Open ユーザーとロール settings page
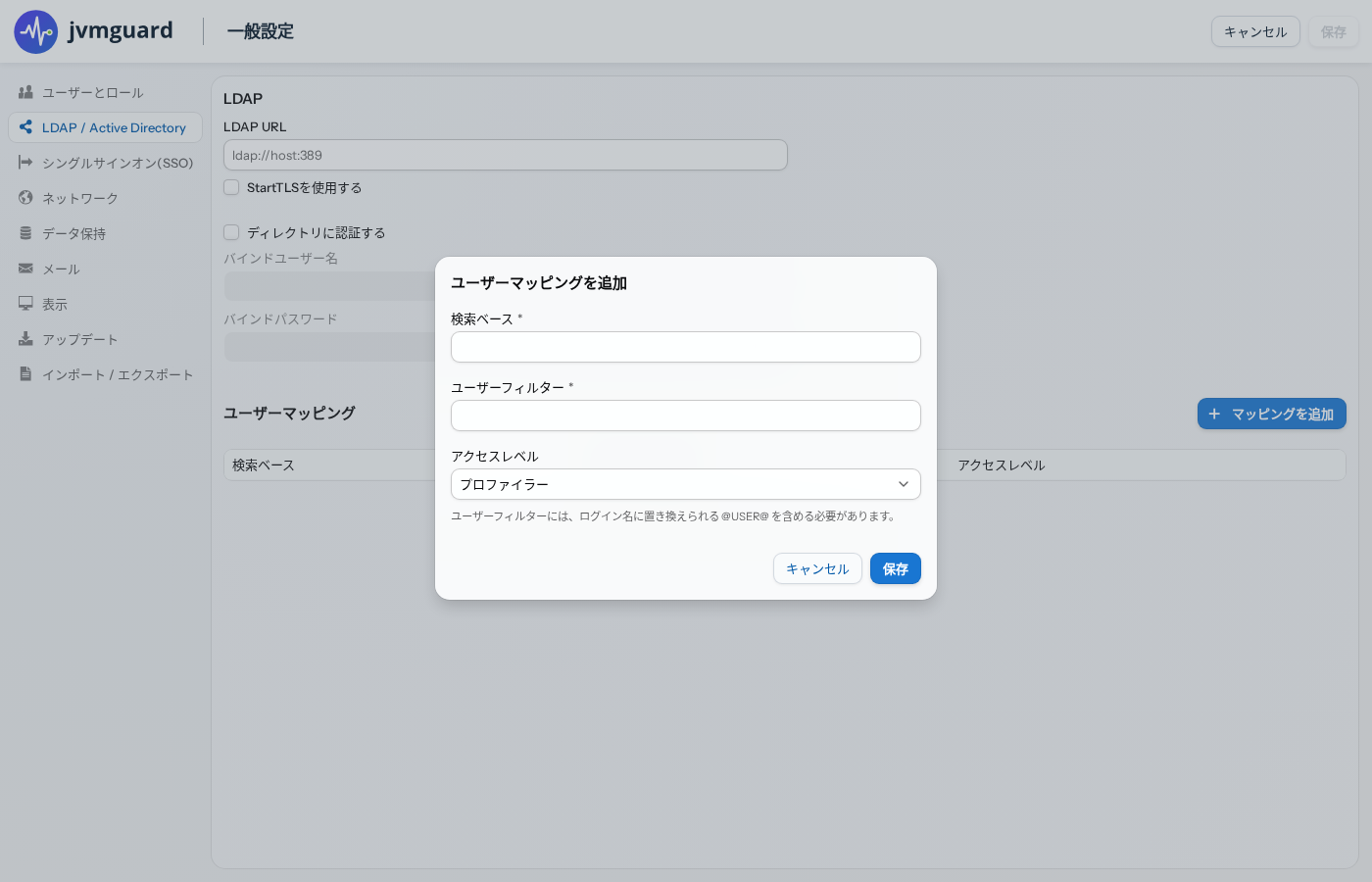Viewport: 1372px width, 882px height. (x=105, y=92)
